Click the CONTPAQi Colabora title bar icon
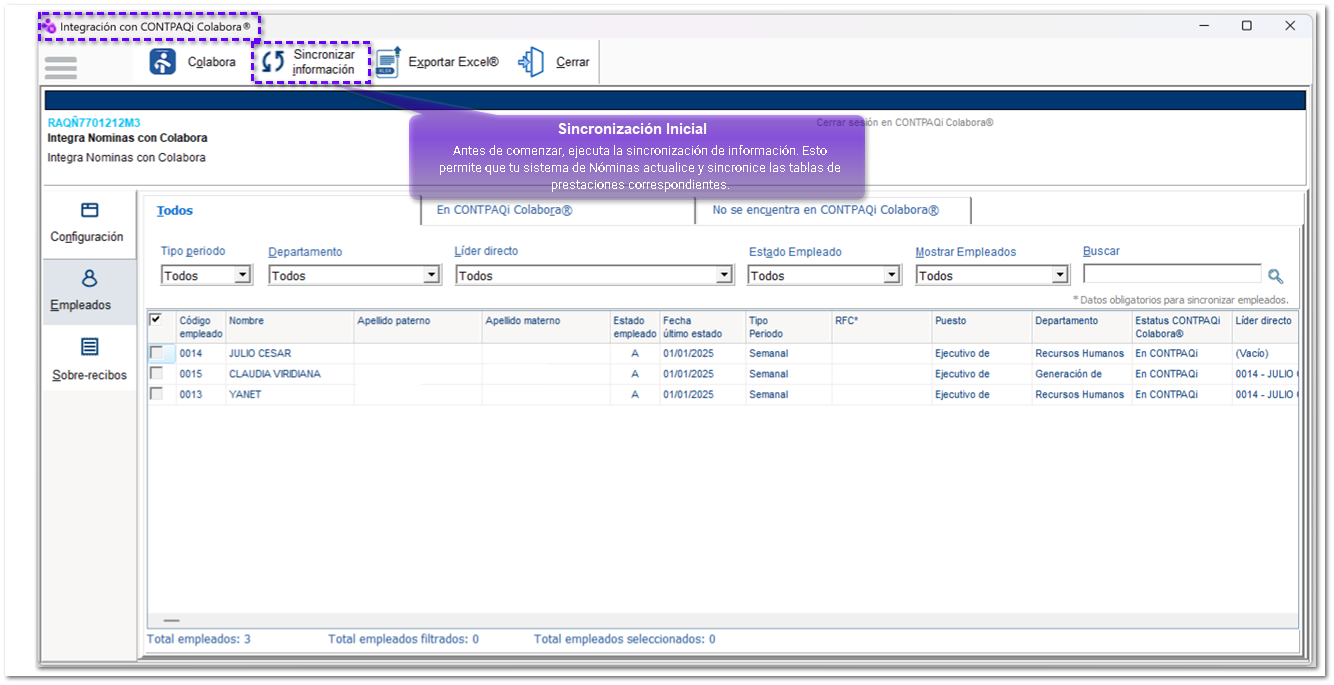The width and height of the screenshot is (1334, 685). (48, 26)
